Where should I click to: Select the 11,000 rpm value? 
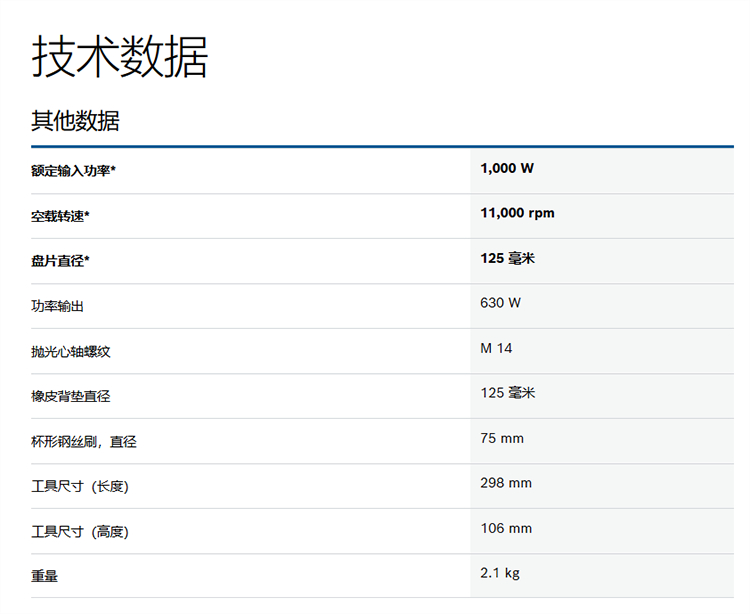[x=518, y=213]
